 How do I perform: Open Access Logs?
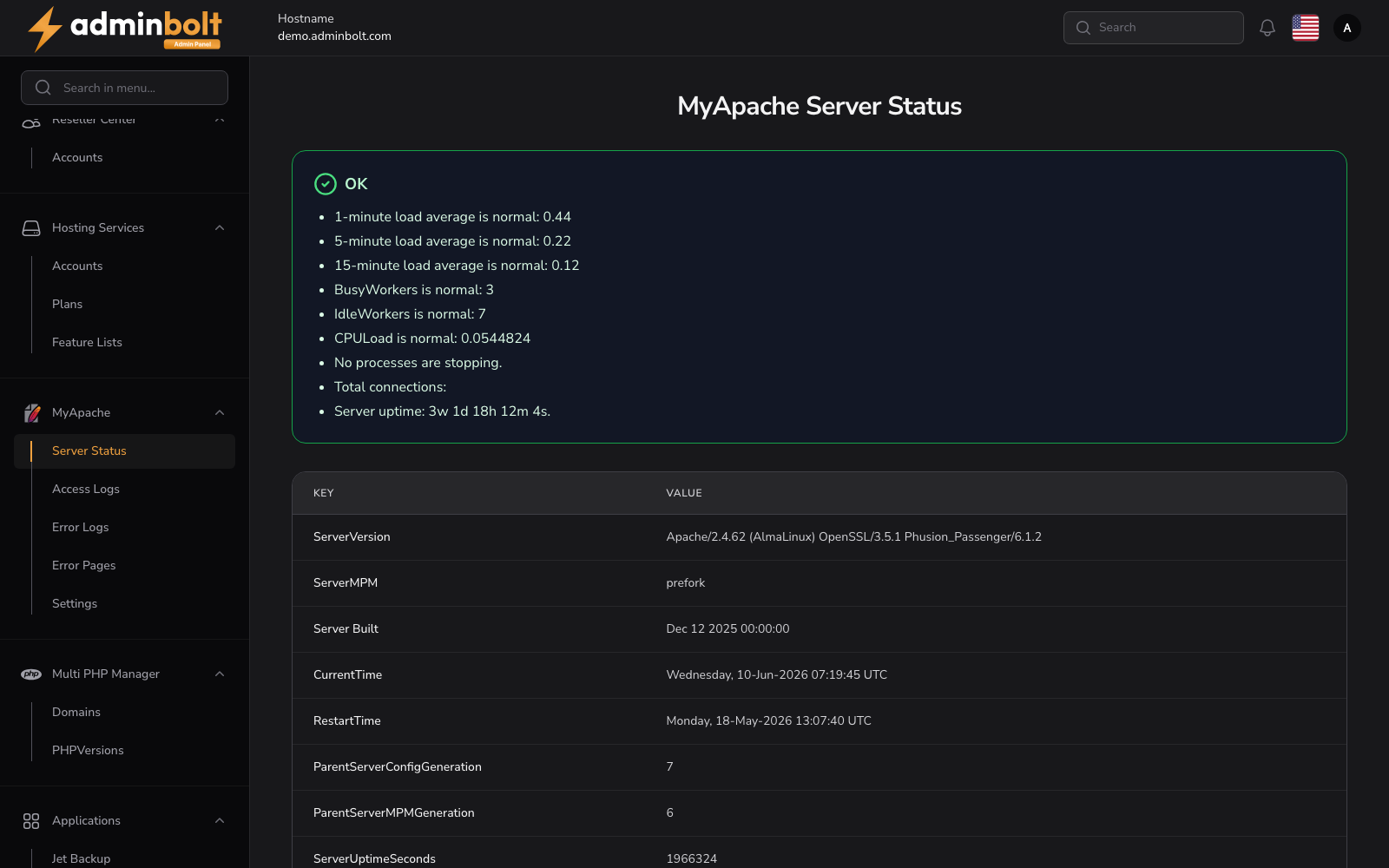(x=86, y=490)
